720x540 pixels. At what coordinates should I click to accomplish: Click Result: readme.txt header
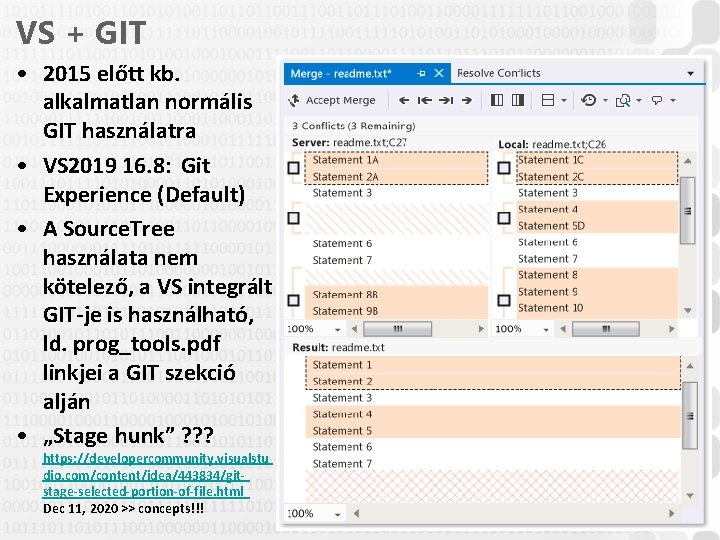(x=338, y=348)
